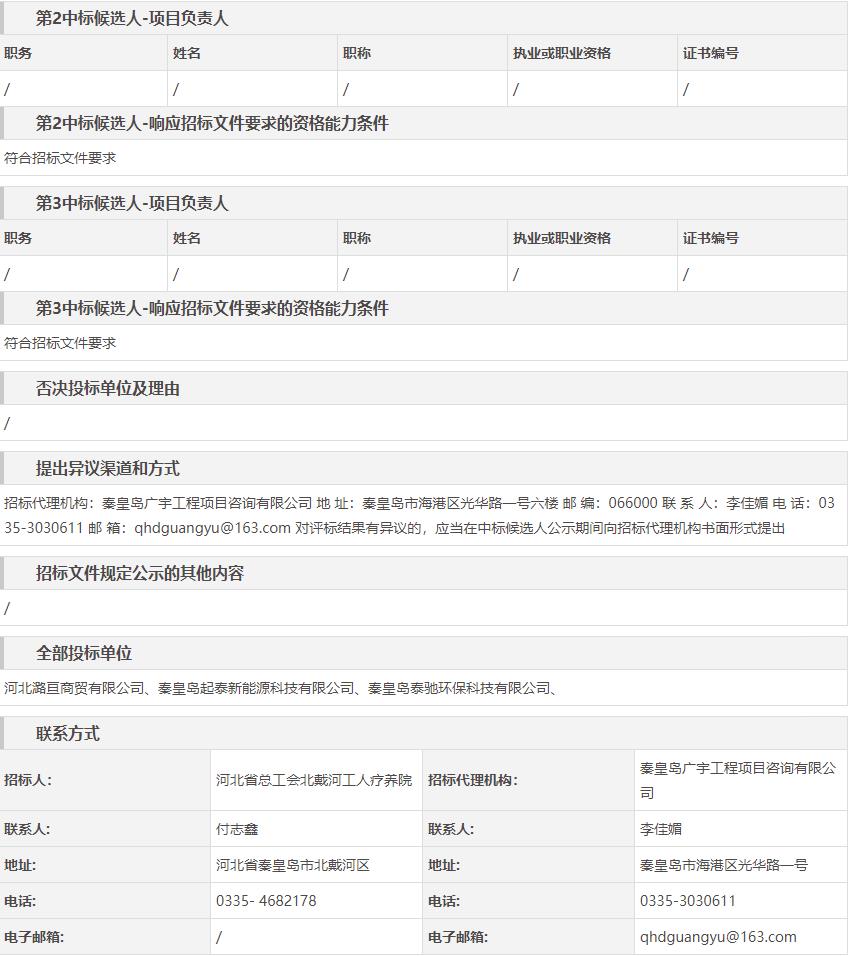Select the 联系方式 section heading
The image size is (851, 956).
click(68, 734)
